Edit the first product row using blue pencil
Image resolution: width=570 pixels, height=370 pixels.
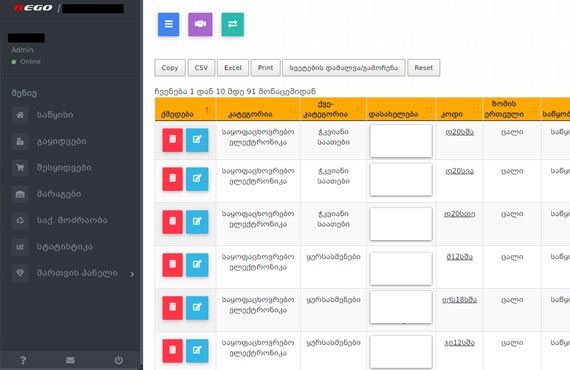[197, 140]
